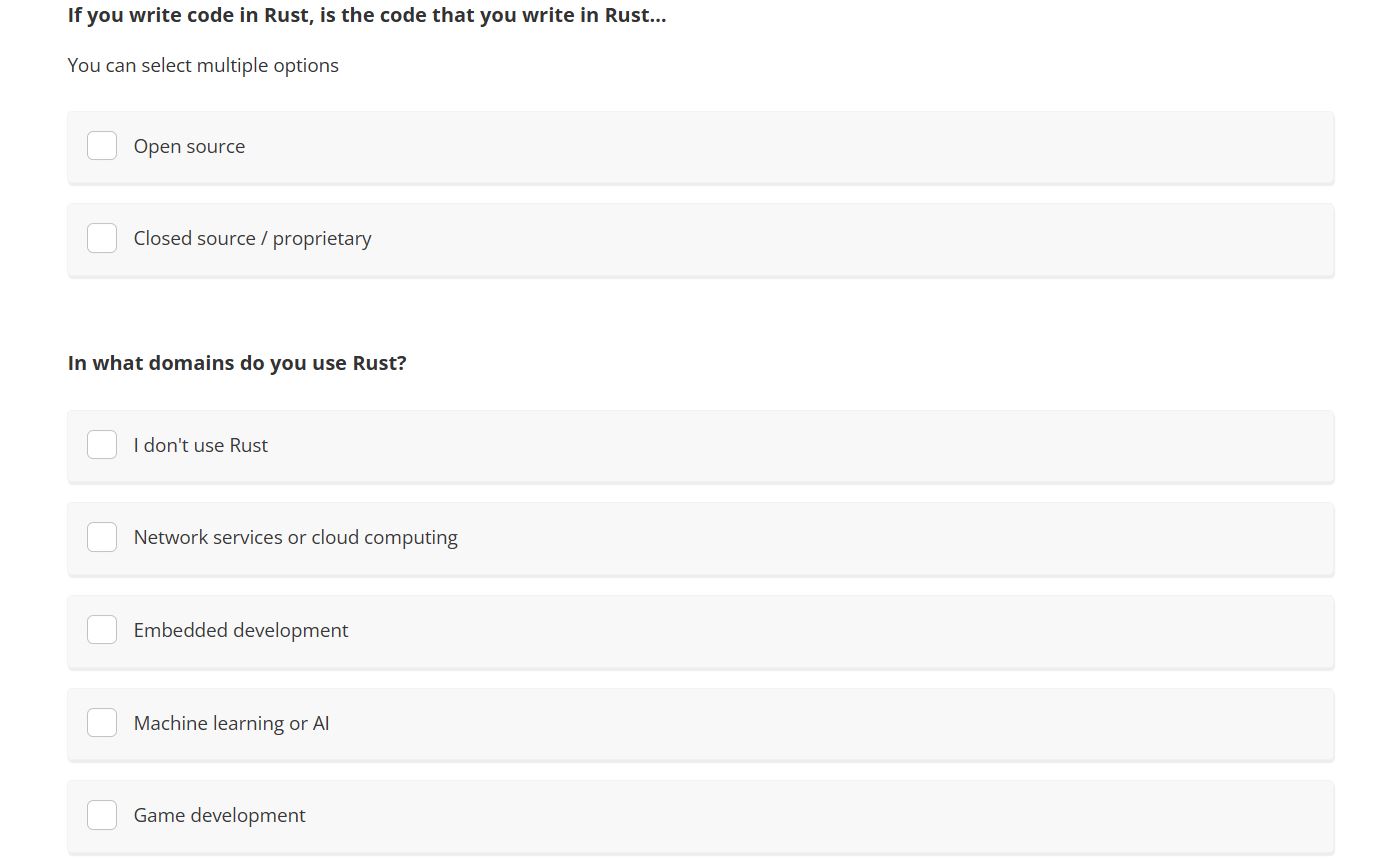
Task: Click the Machine learning or AI label
Action: point(232,723)
